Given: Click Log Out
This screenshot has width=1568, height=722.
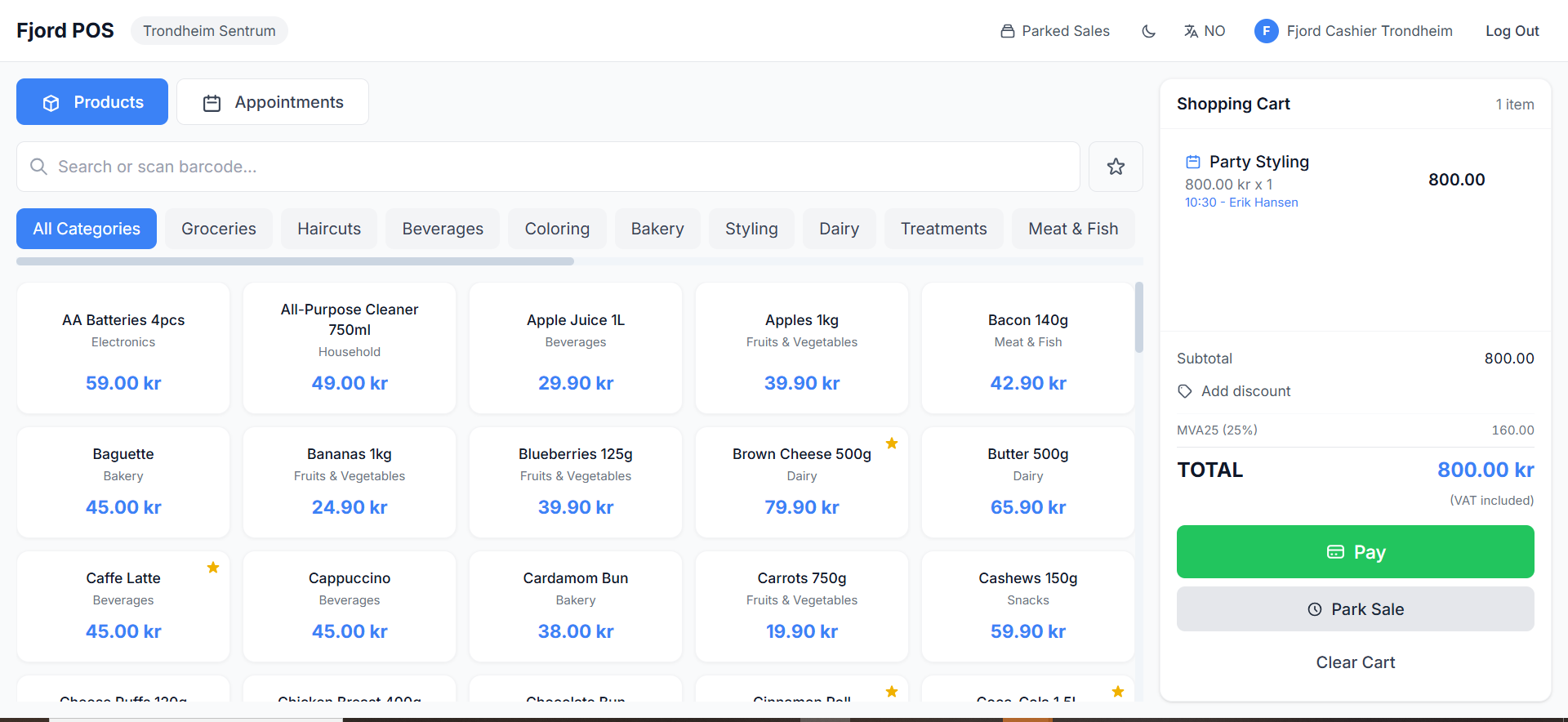Looking at the screenshot, I should [1512, 31].
